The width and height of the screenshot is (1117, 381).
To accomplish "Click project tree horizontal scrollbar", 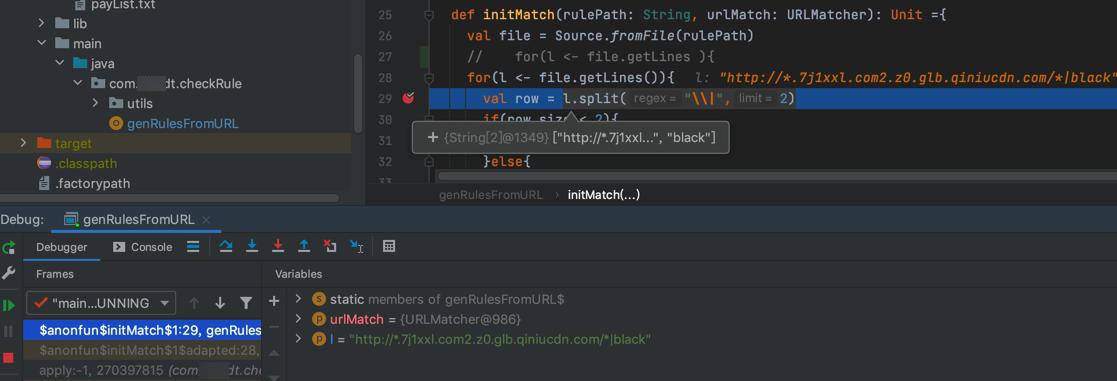I will coord(170,199).
